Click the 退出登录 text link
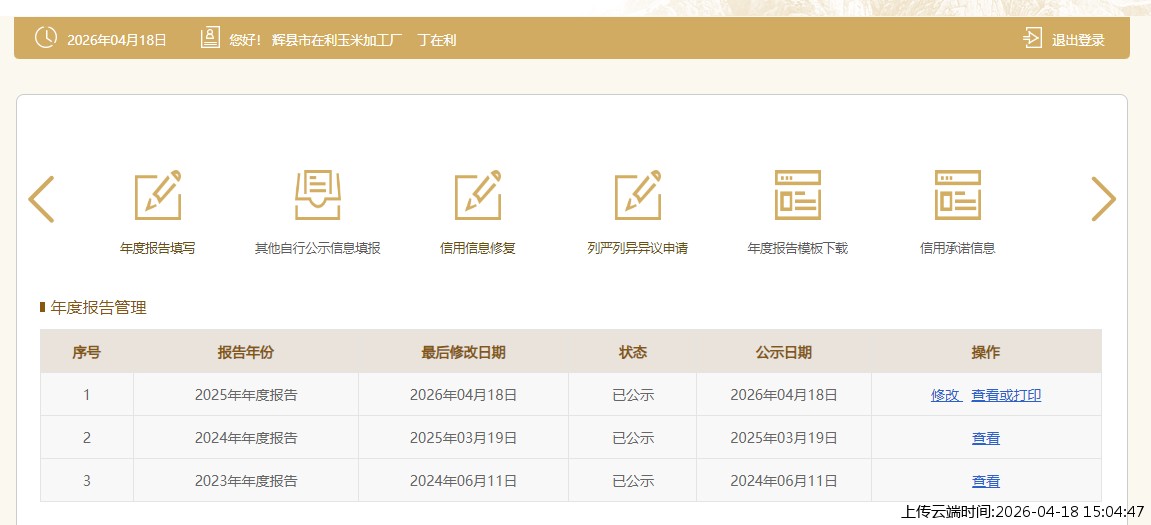Screen dimensions: 1151x525 (1078, 40)
